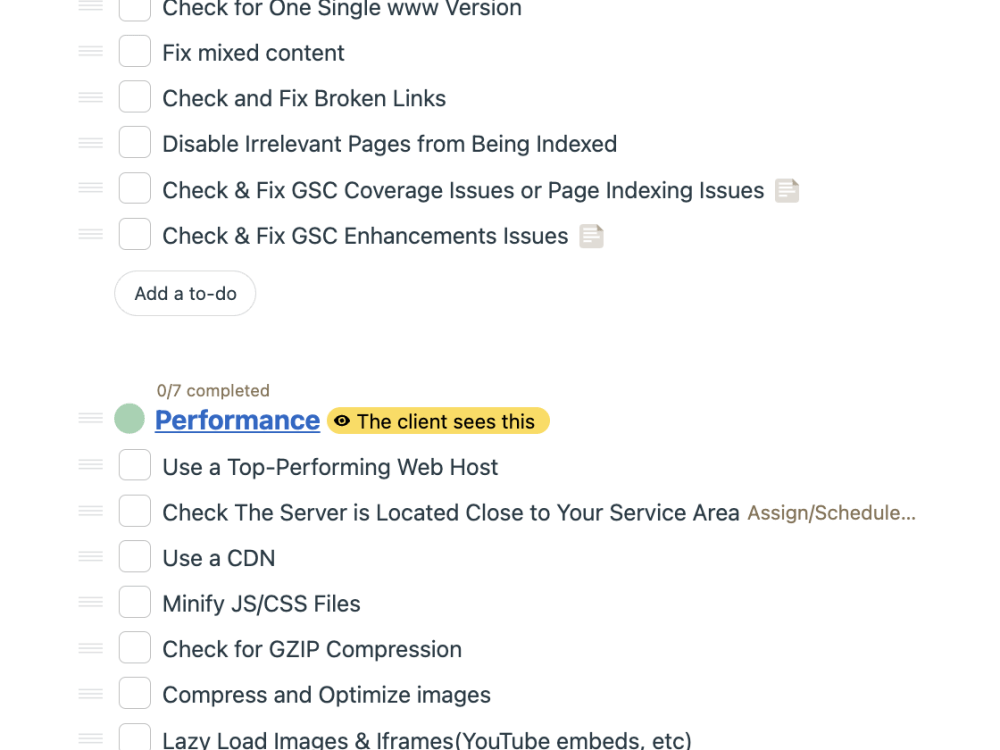
Task: Open Check & Fix GSC Enhancements Issues task
Action: (365, 236)
